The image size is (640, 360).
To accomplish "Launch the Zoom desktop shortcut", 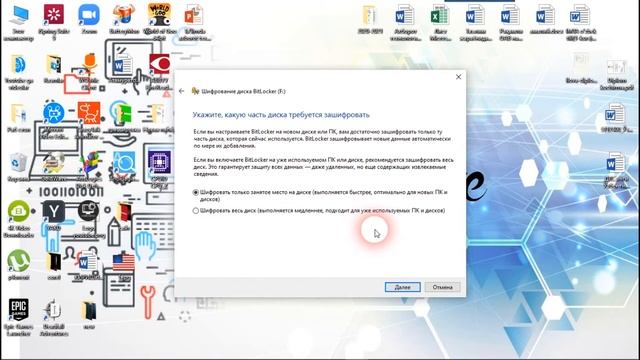I will click(89, 15).
